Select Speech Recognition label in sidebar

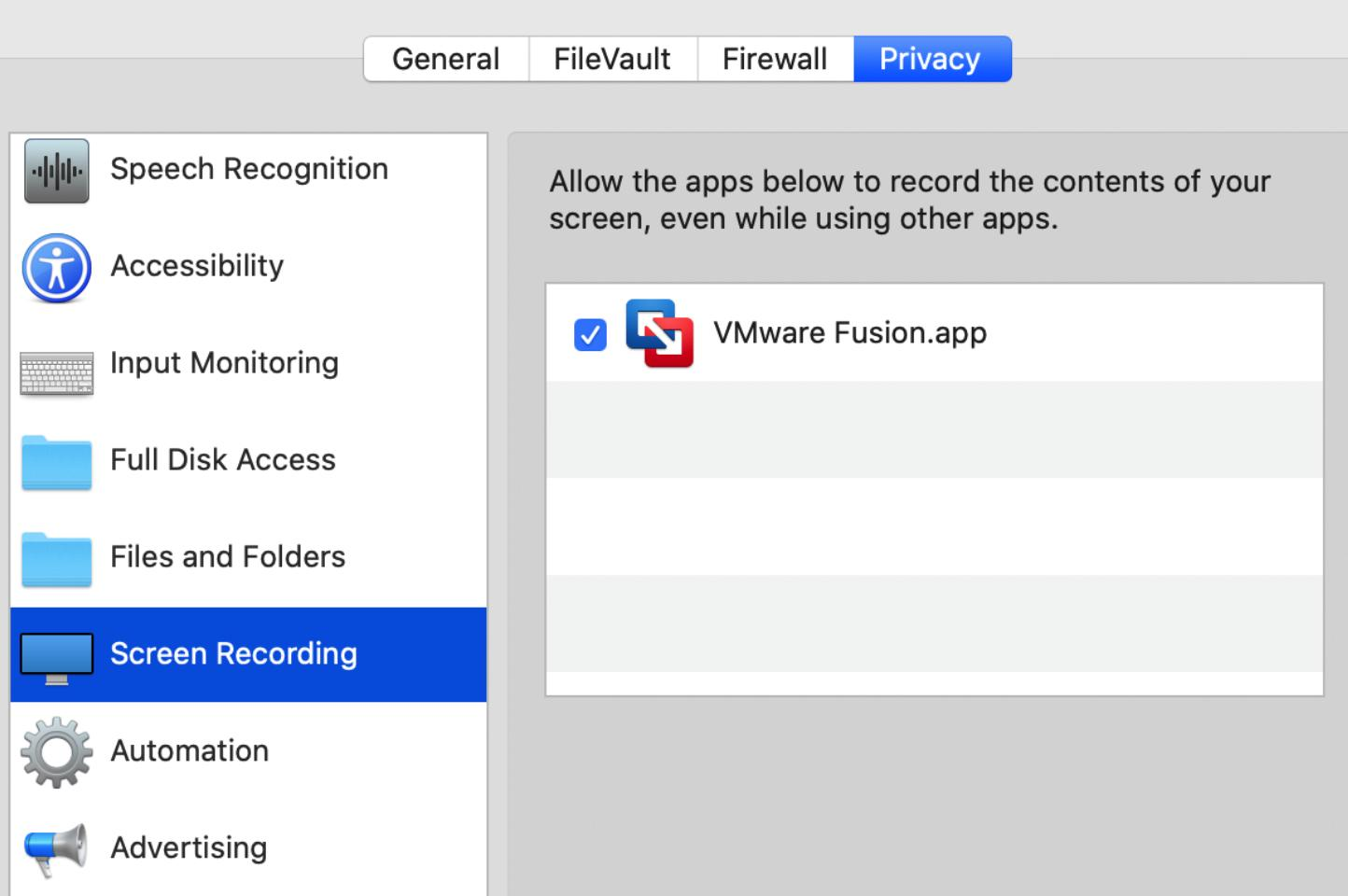(249, 169)
